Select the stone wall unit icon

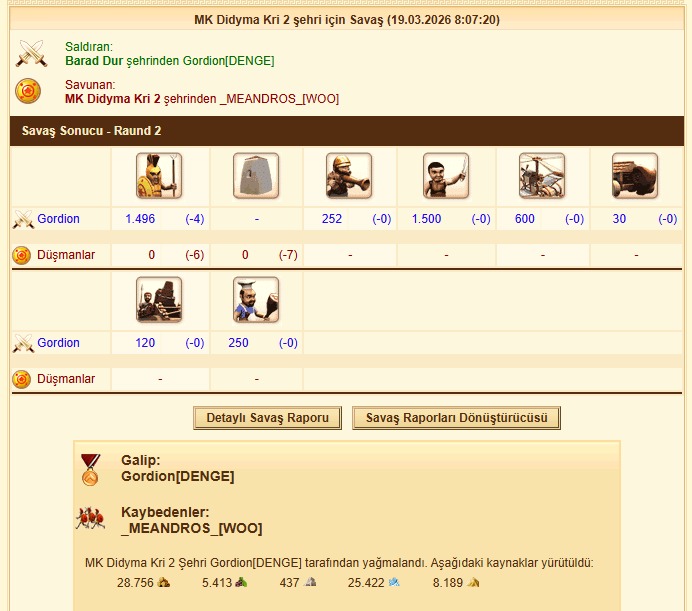256,176
